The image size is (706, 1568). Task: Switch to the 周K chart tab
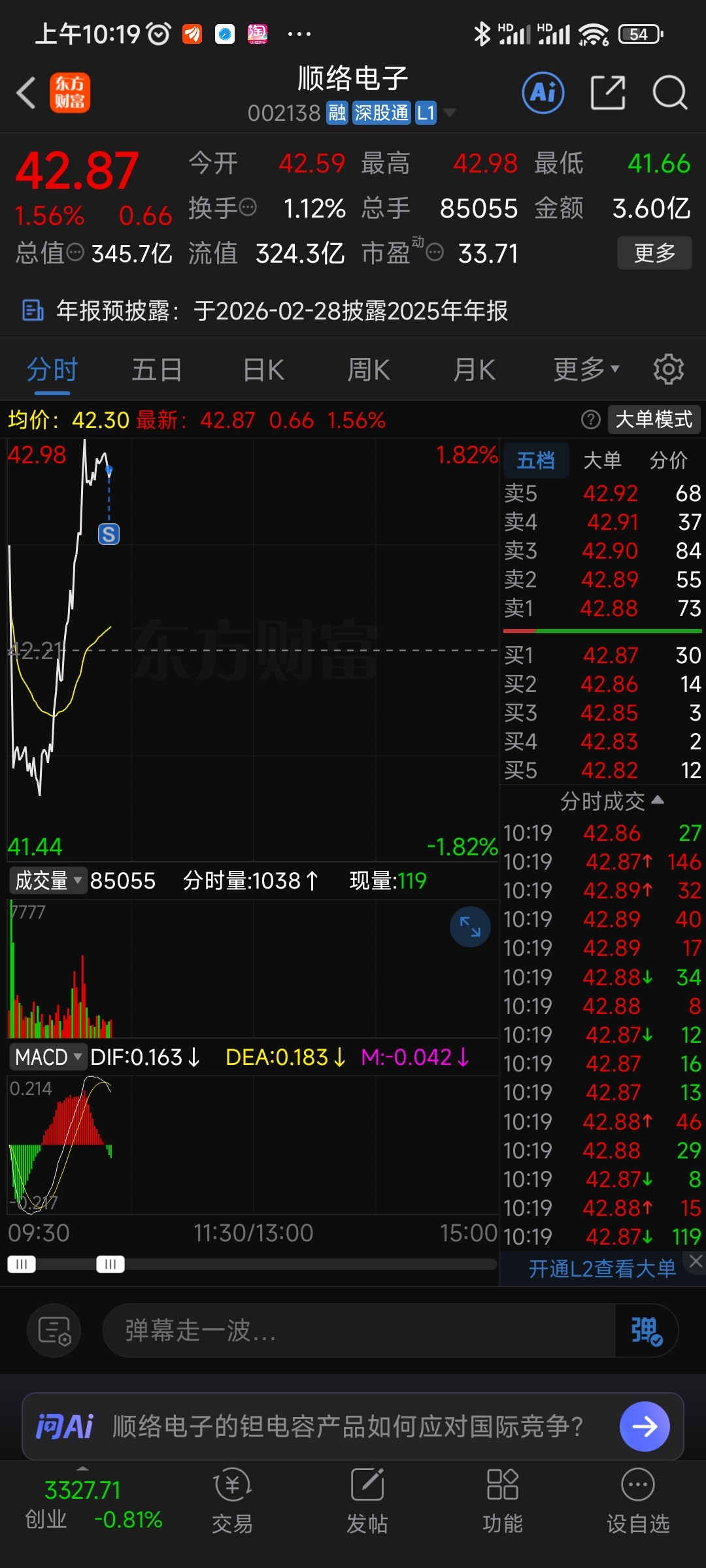coord(369,370)
